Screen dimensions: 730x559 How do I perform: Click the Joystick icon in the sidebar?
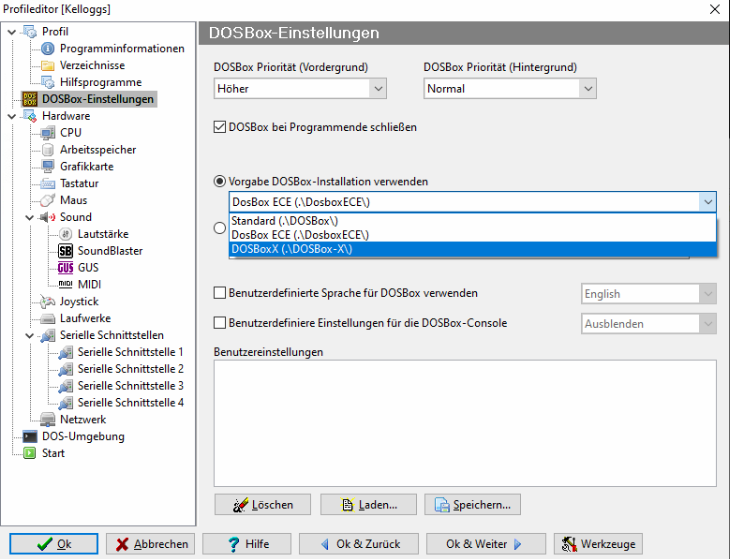pyautogui.click(x=48, y=302)
